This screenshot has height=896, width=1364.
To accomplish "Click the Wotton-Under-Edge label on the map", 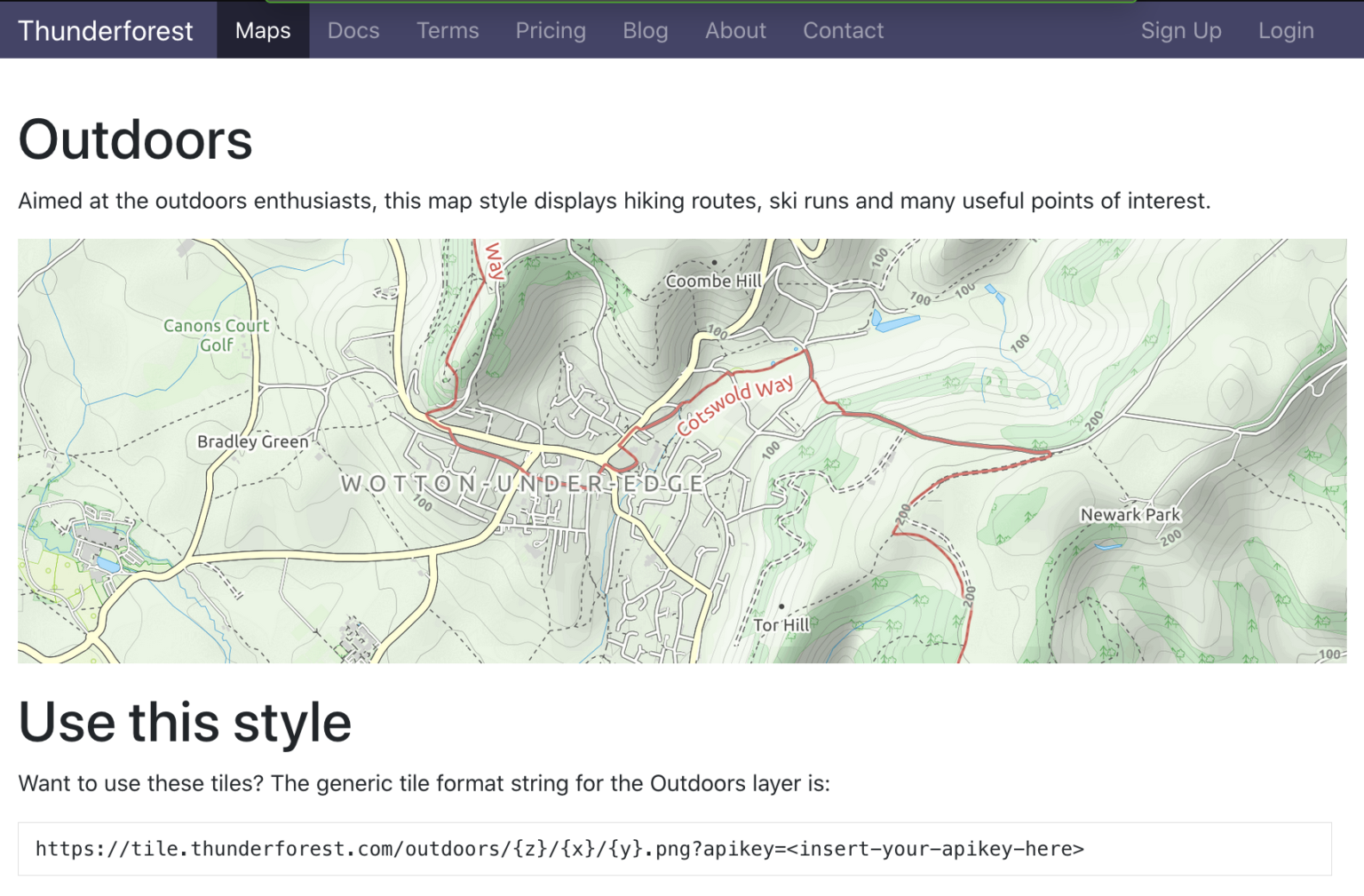I will point(519,483).
